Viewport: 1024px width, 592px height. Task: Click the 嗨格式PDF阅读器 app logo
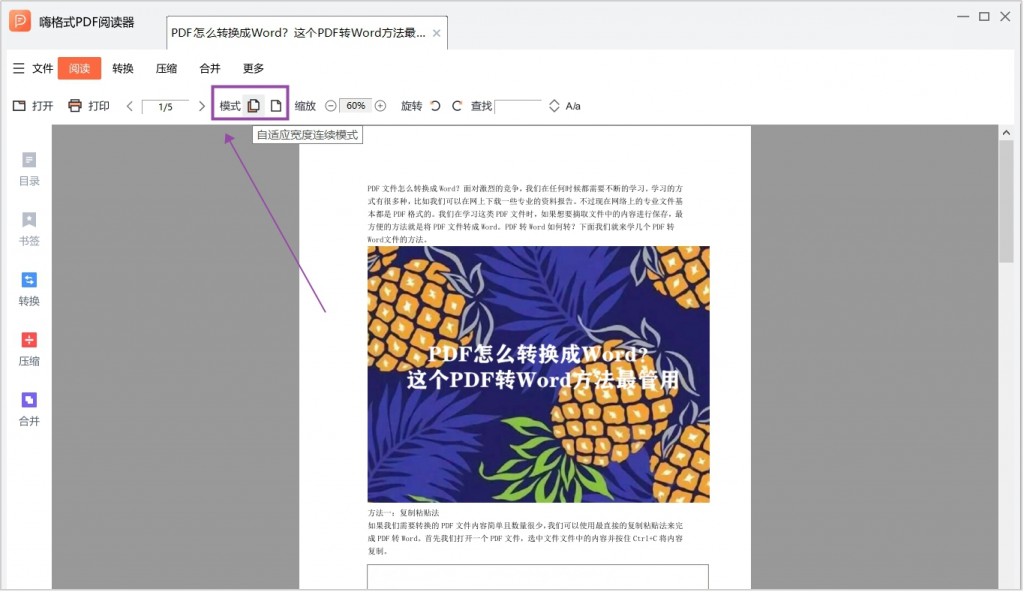(20, 21)
